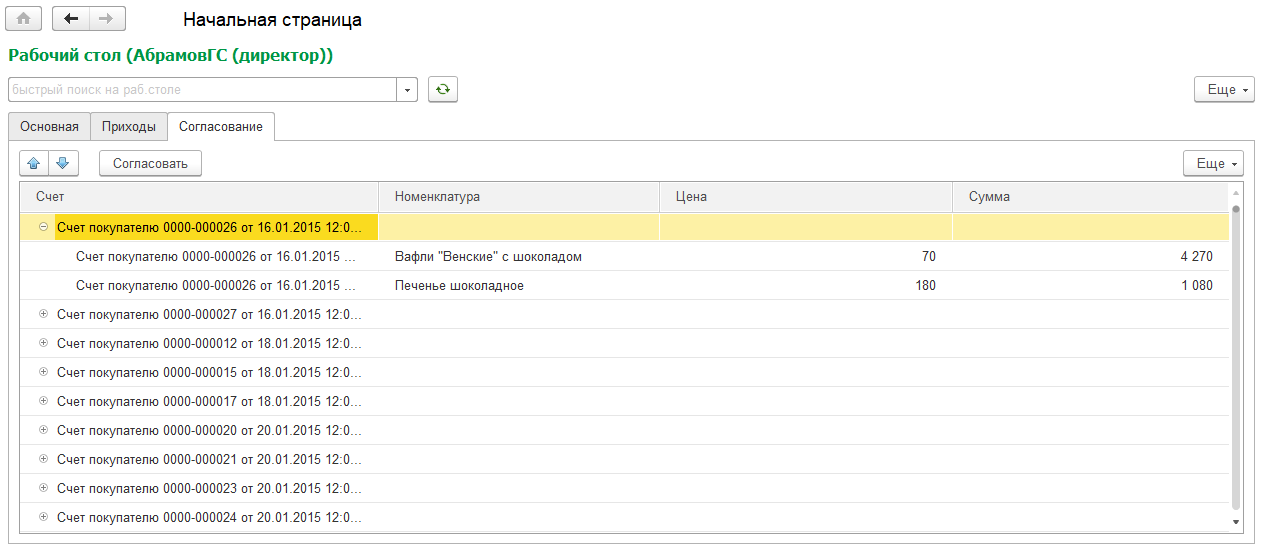Expand invoice 0000-000024 row
Screen dimensions: 1261x549
[x=43, y=517]
